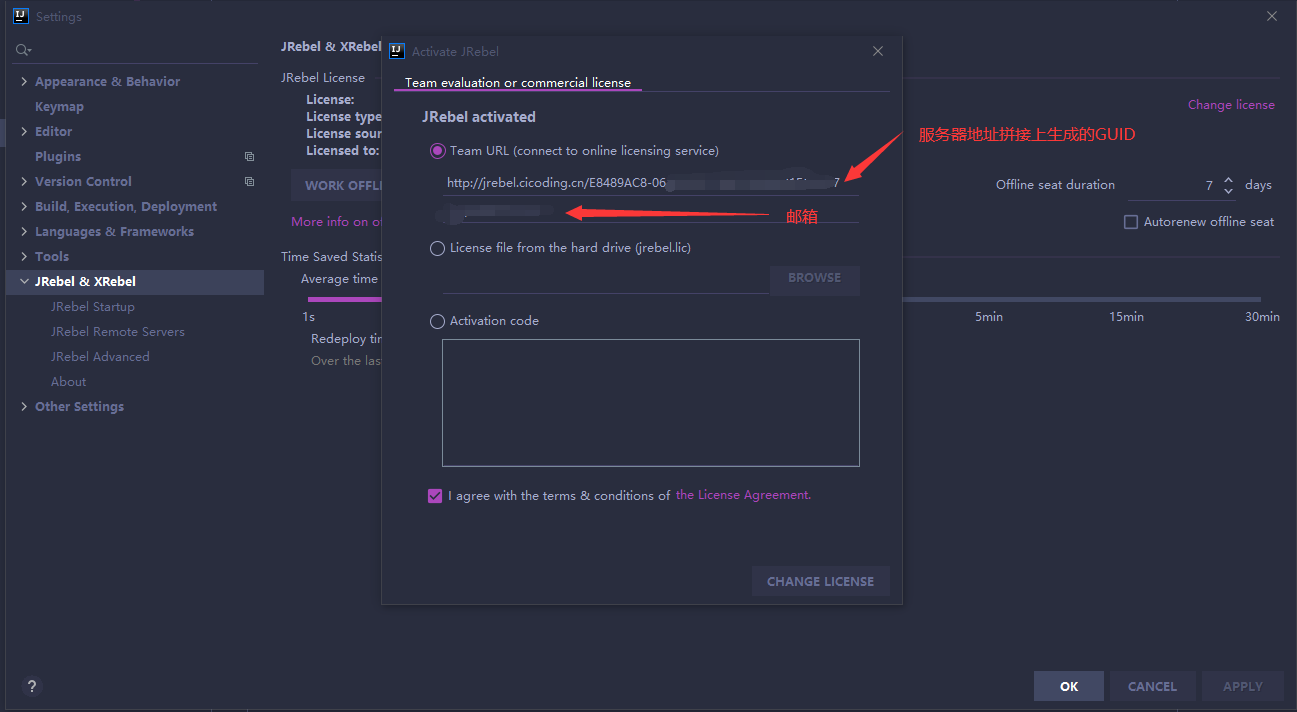Screen dimensions: 1297x712
Task: Uncheck the agree with terms checkbox
Action: 434,495
